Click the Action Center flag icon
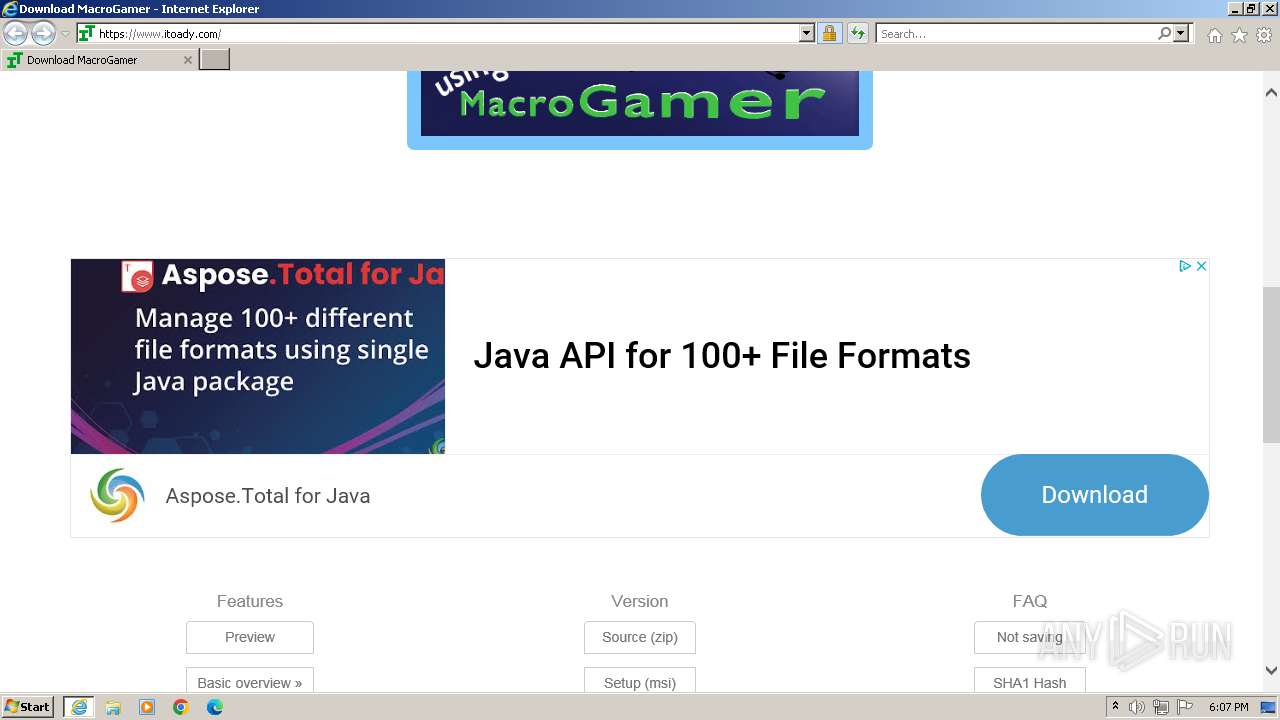This screenshot has height=720, width=1280. (x=1184, y=707)
